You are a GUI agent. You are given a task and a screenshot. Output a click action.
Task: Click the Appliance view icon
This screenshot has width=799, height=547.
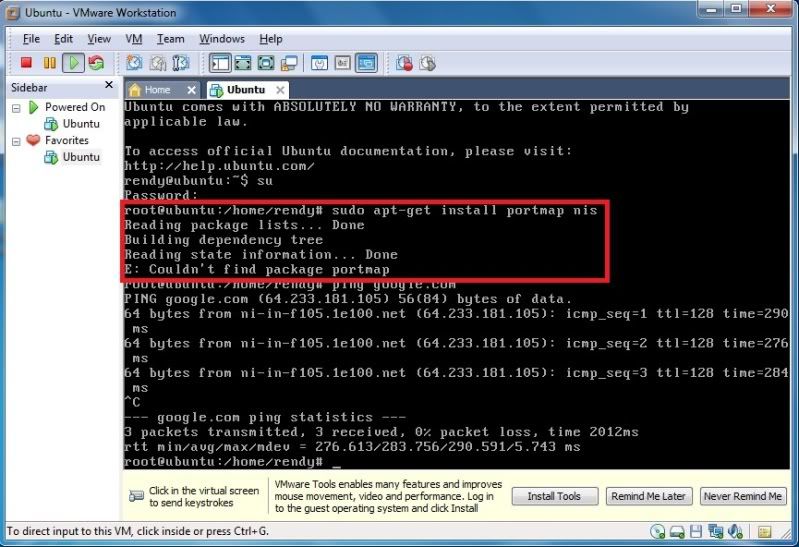coord(342,63)
